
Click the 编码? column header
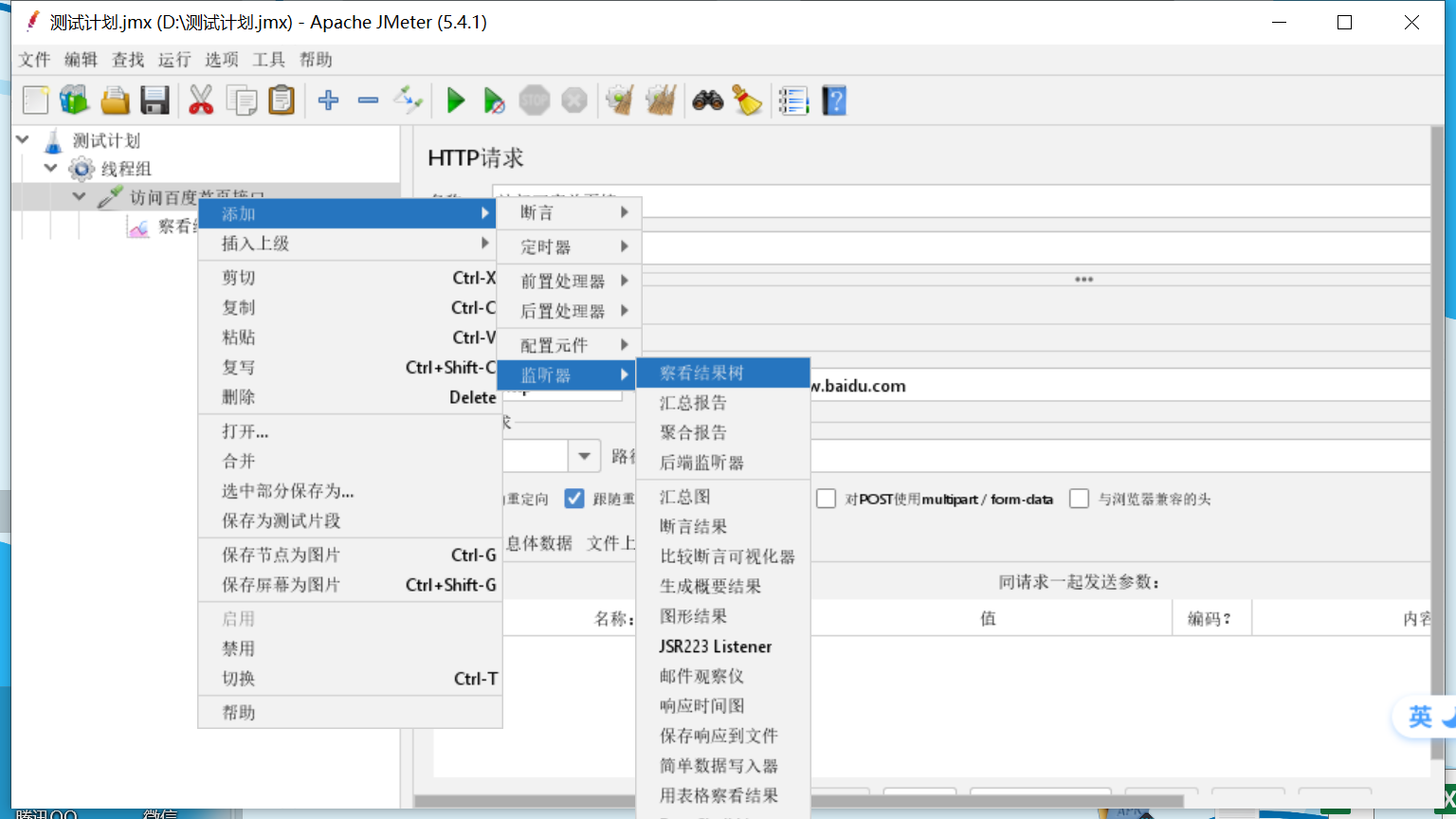click(1211, 618)
